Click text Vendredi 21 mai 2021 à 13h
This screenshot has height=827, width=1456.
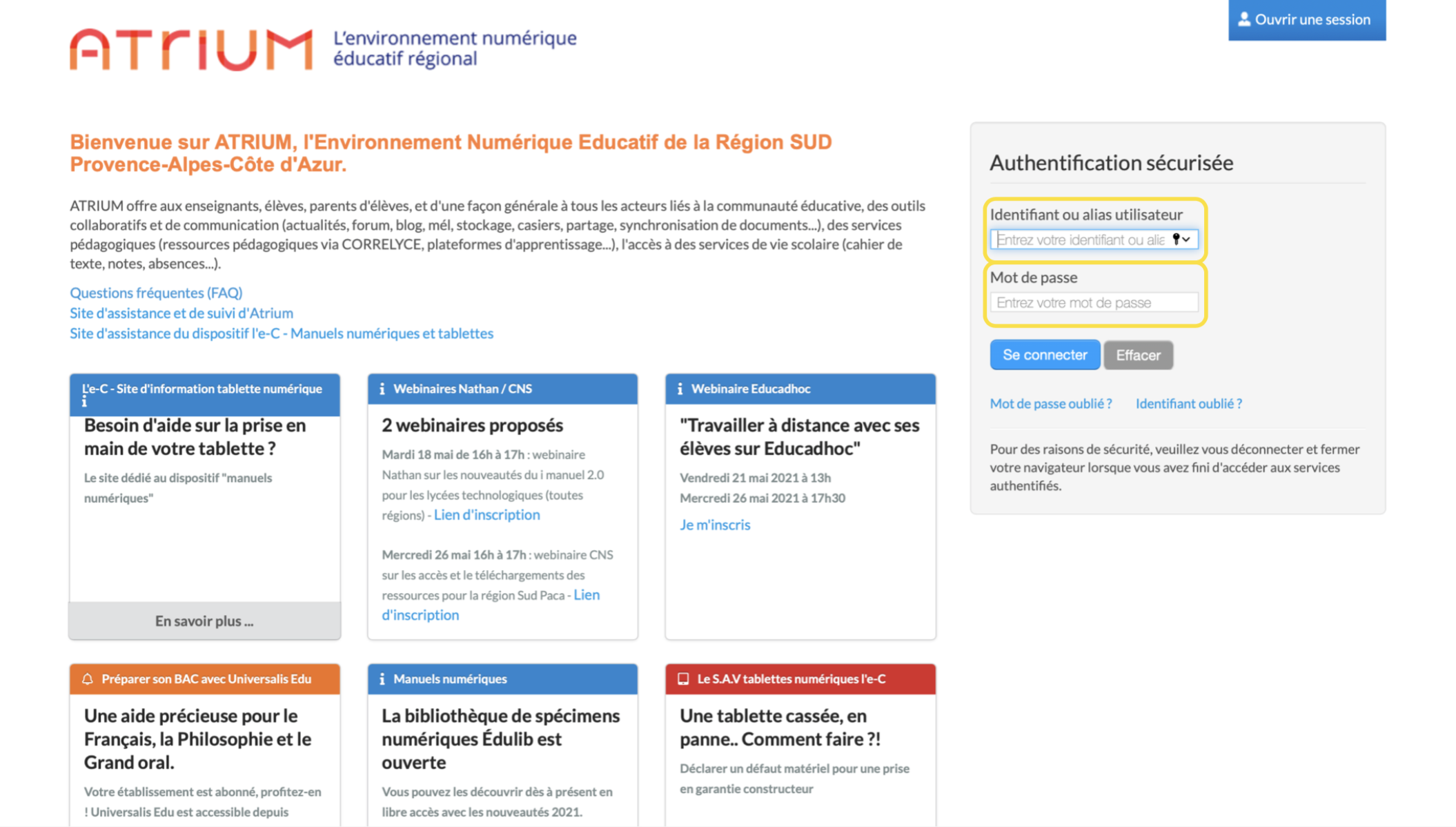(x=755, y=478)
